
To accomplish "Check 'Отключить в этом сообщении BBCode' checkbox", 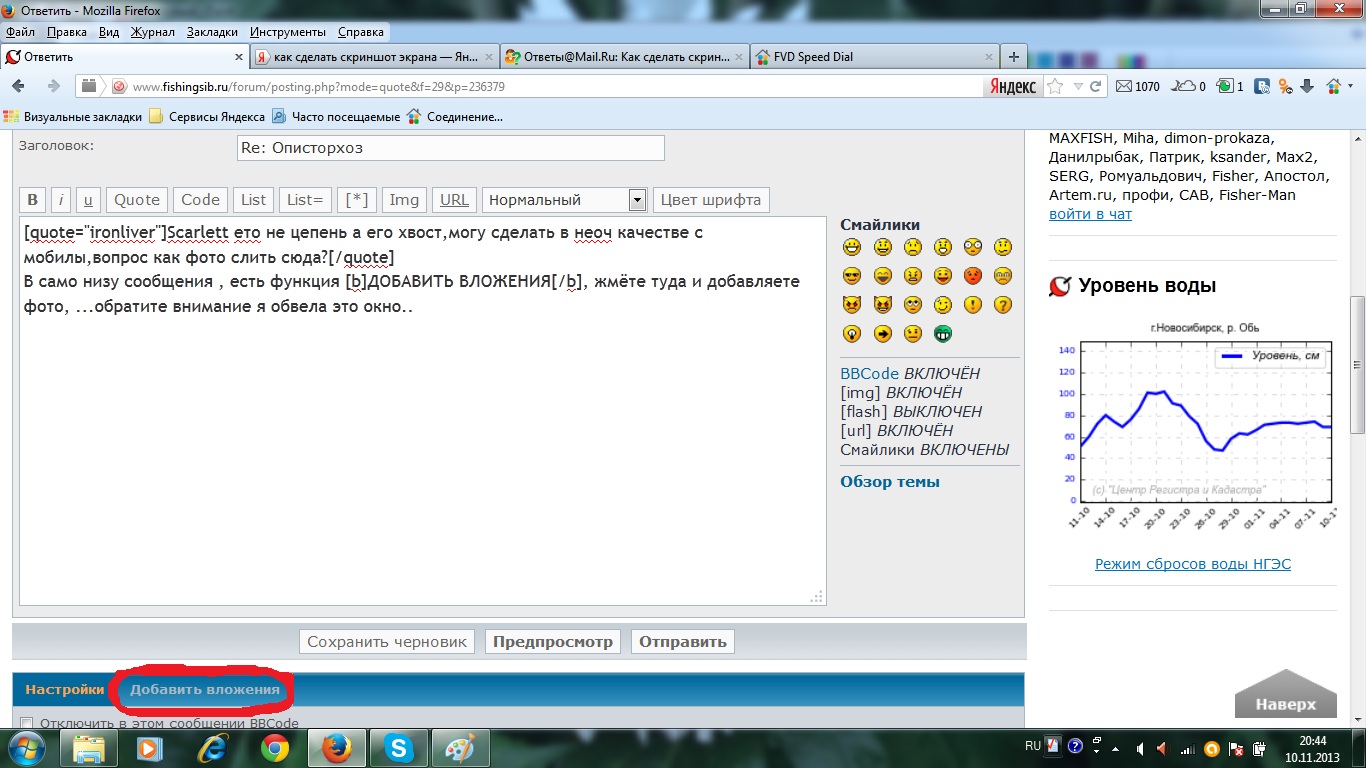I will [27, 723].
